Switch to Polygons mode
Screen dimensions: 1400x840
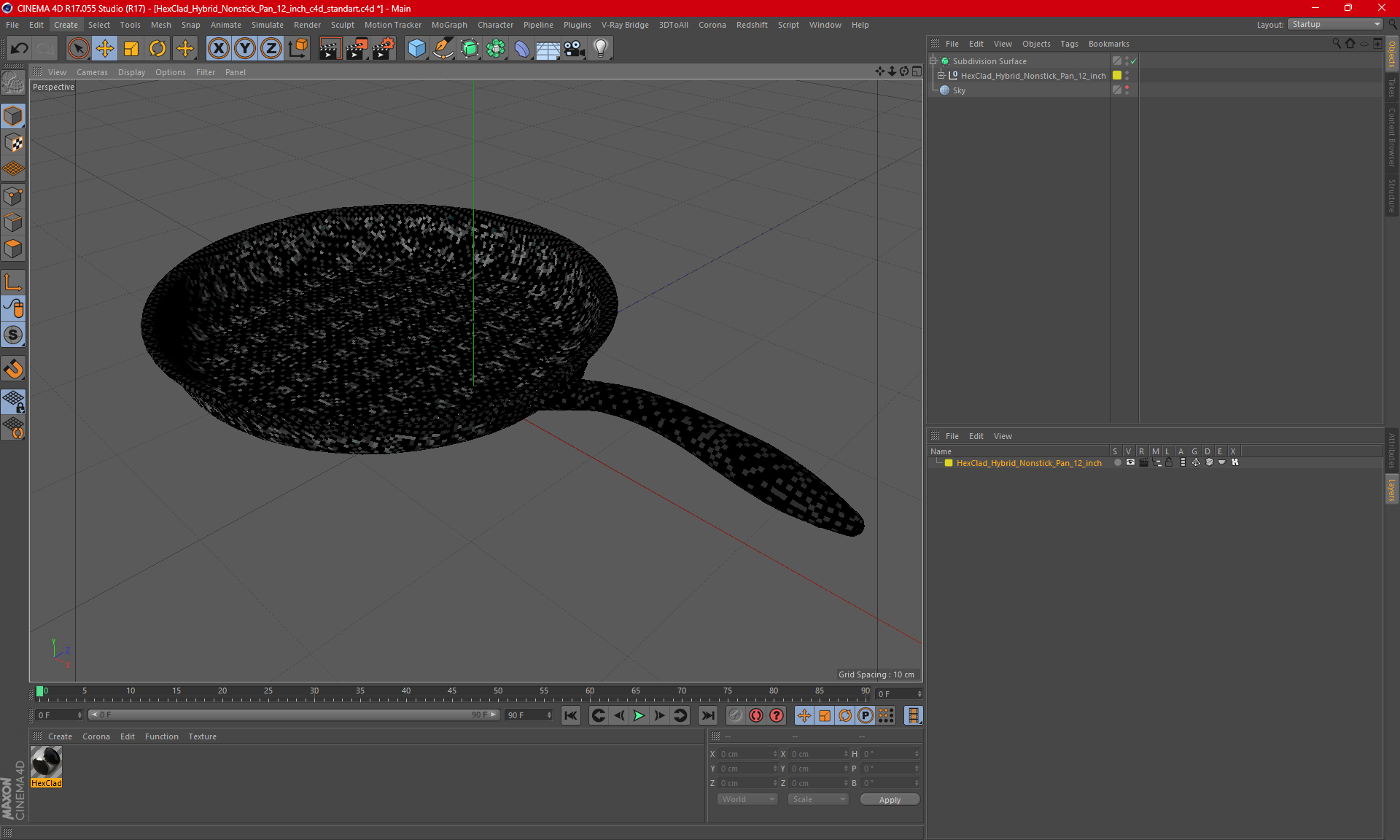[13, 249]
